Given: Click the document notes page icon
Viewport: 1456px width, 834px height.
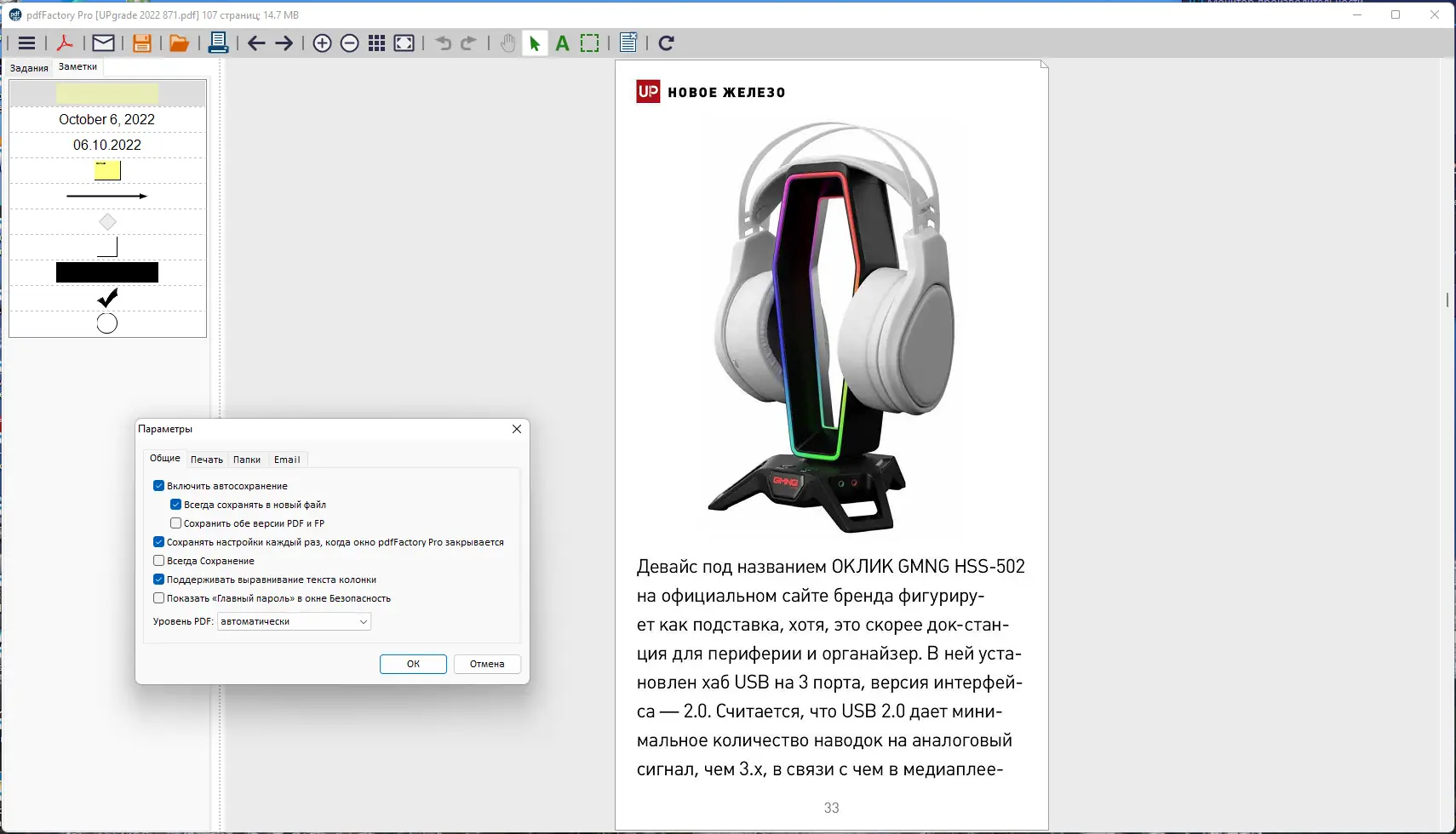Looking at the screenshot, I should [628, 43].
